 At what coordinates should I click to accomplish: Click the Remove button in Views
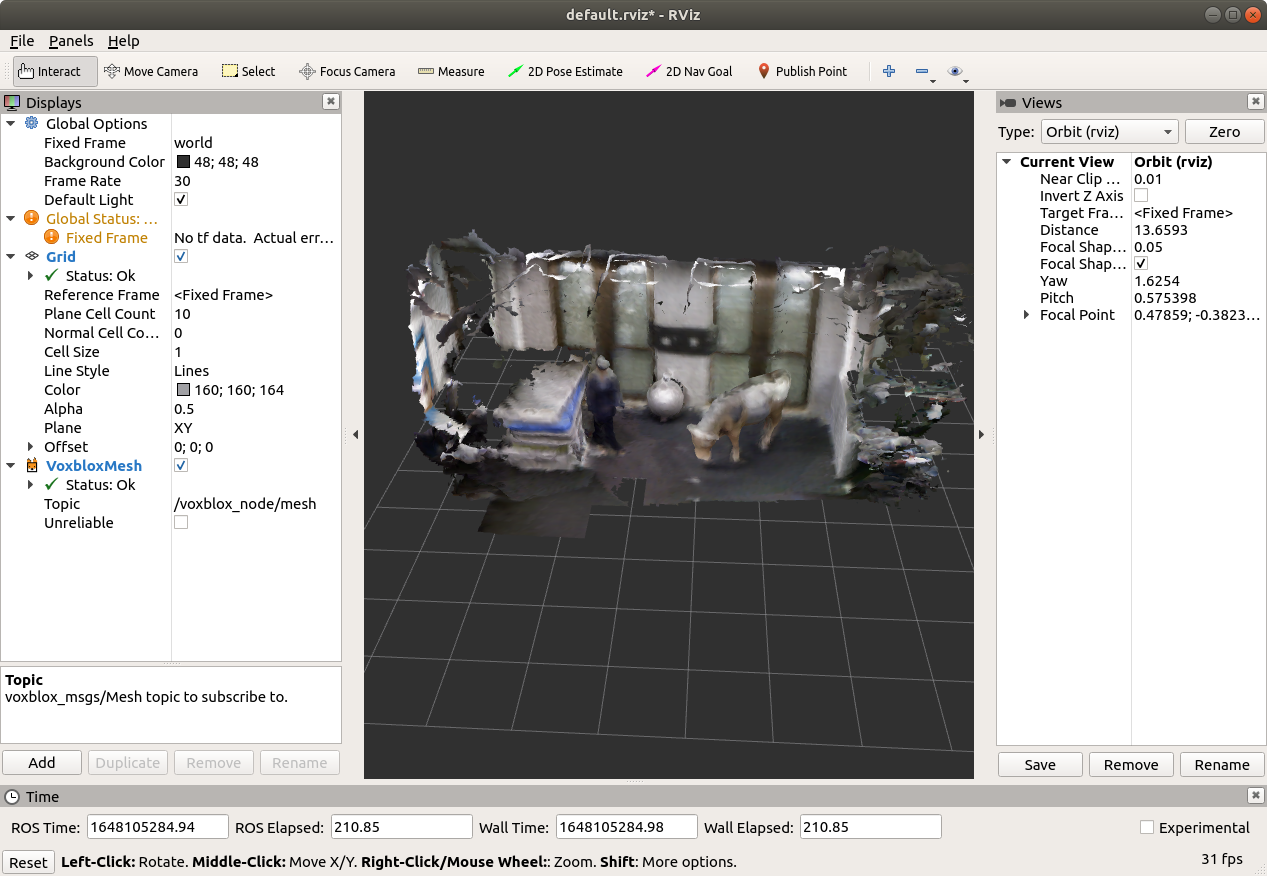1131,764
